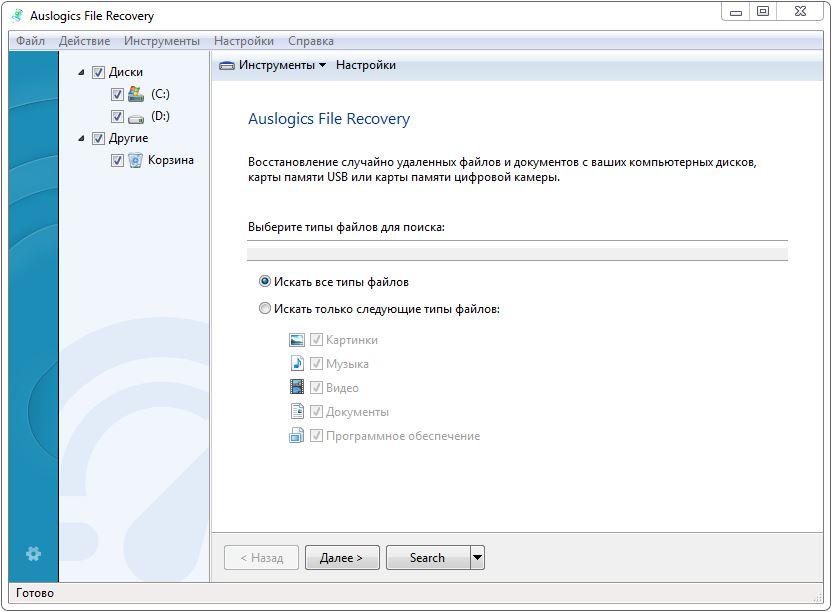
Task: Toggle the Диски checkbox
Action: coord(98,72)
